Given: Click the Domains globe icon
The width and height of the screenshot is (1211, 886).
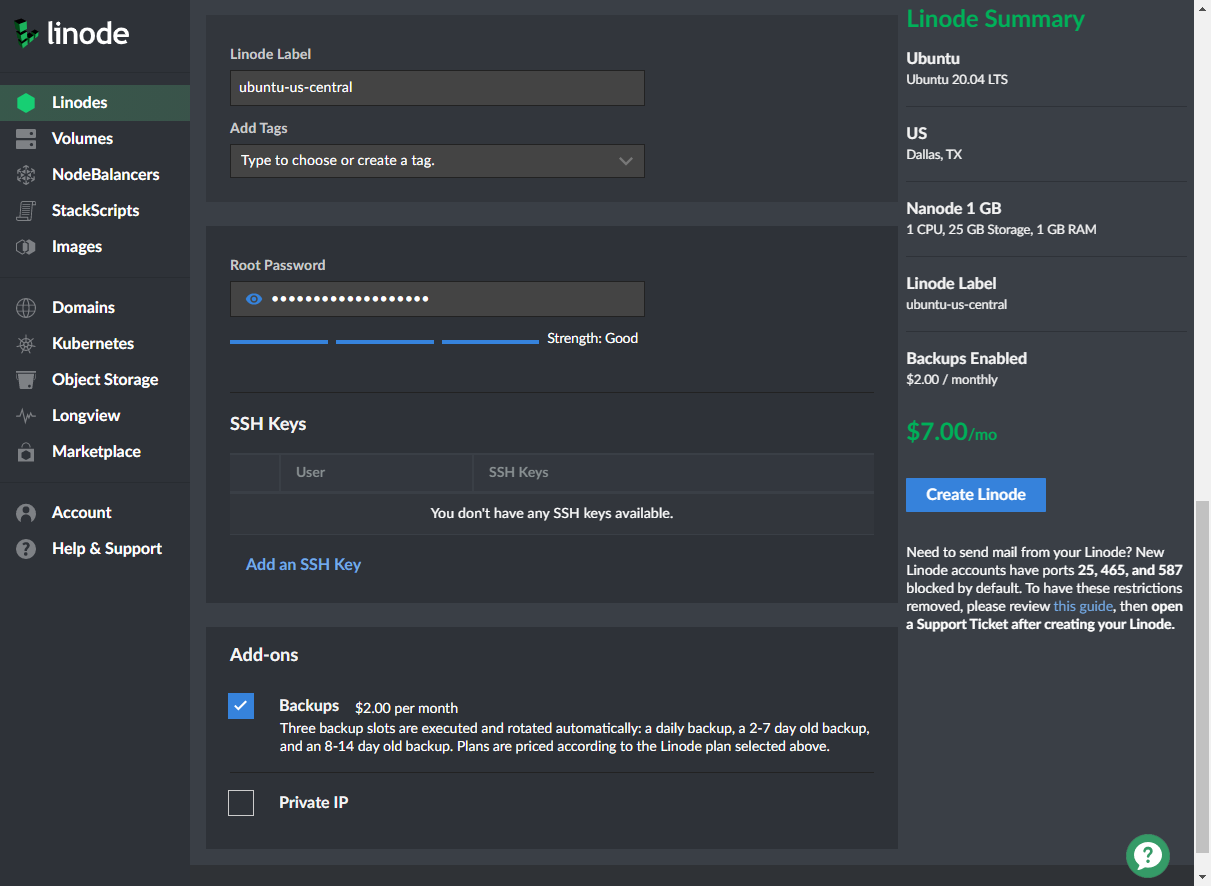Looking at the screenshot, I should [26, 308].
